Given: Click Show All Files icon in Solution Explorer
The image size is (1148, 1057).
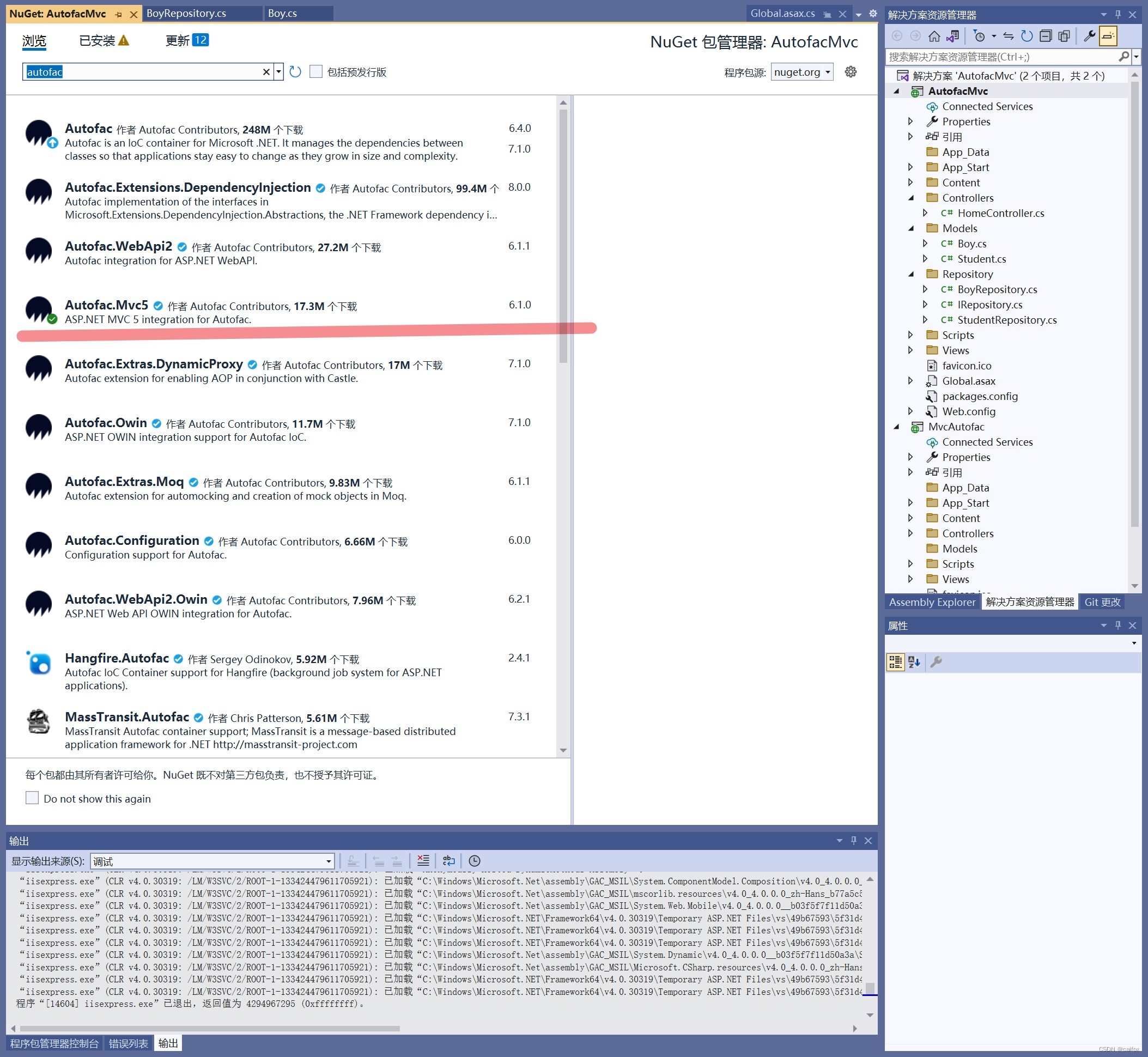Looking at the screenshot, I should coord(1064,37).
